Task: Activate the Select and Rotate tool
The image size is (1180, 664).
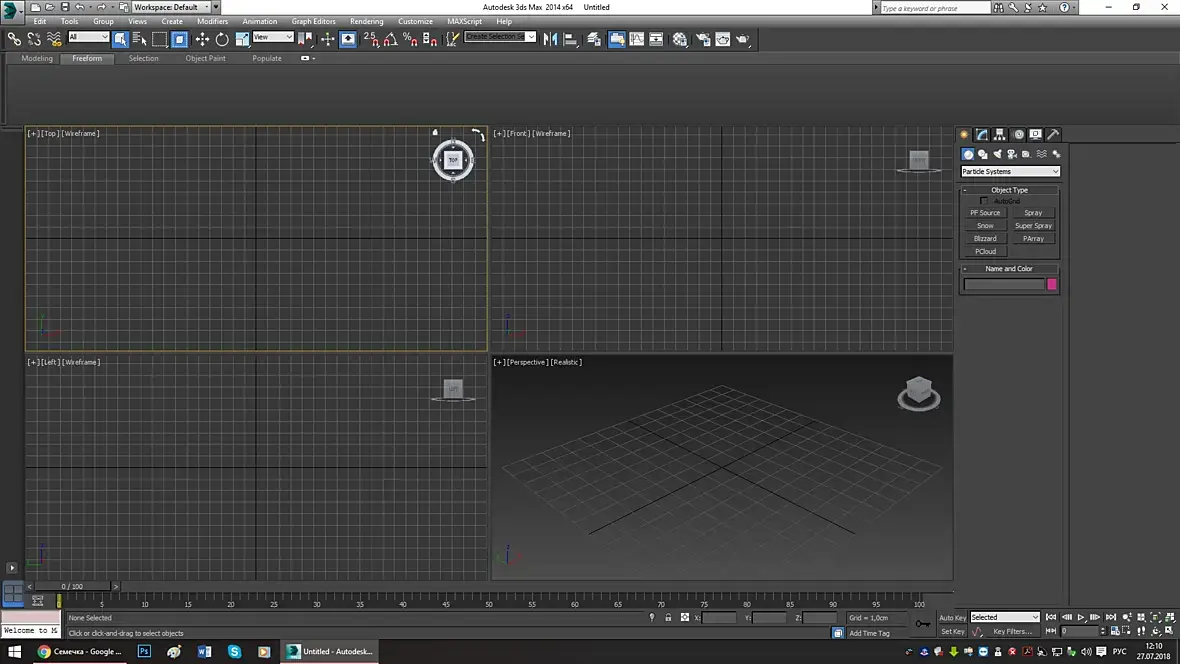Action: point(222,40)
